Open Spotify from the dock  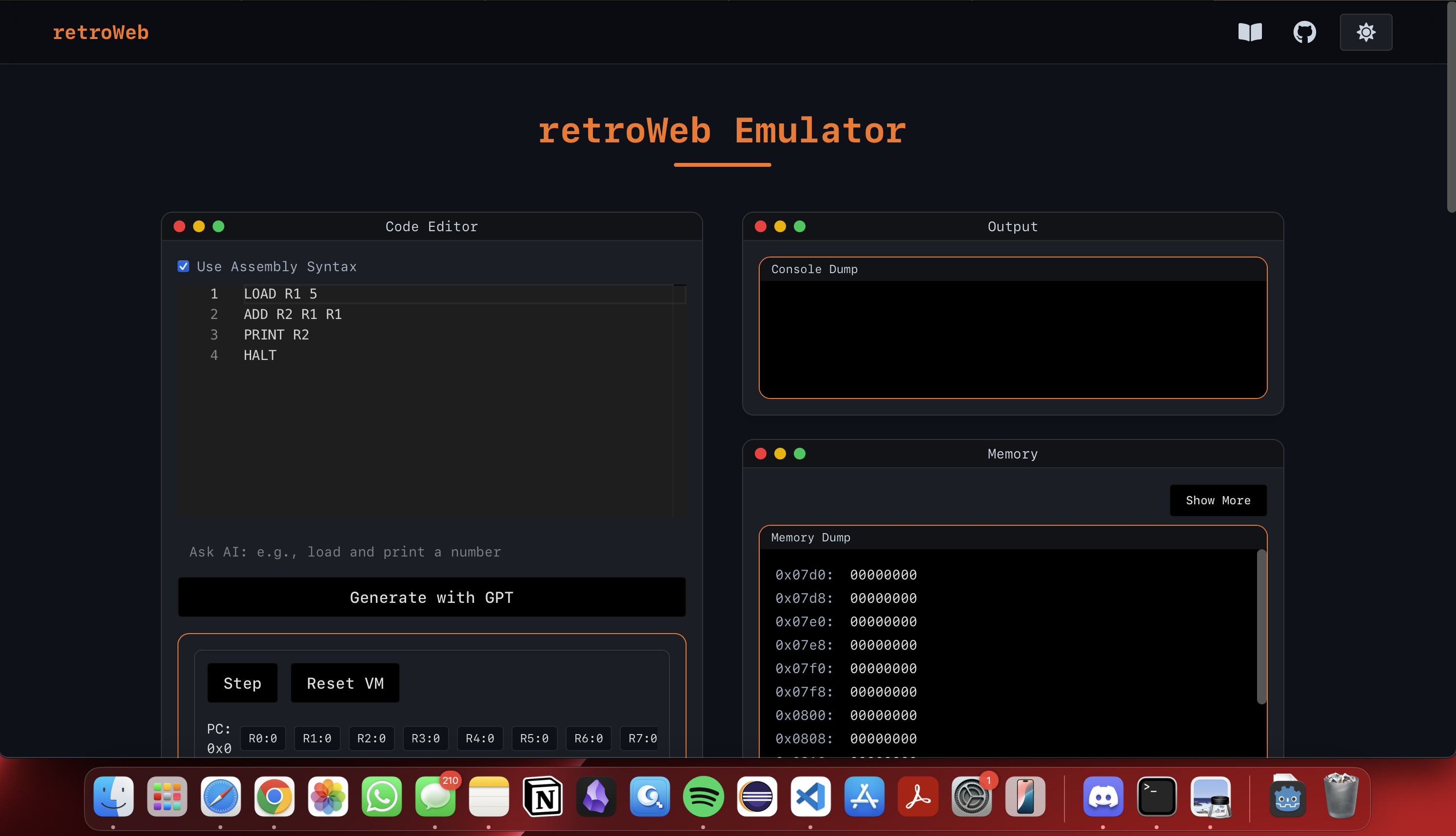[704, 796]
